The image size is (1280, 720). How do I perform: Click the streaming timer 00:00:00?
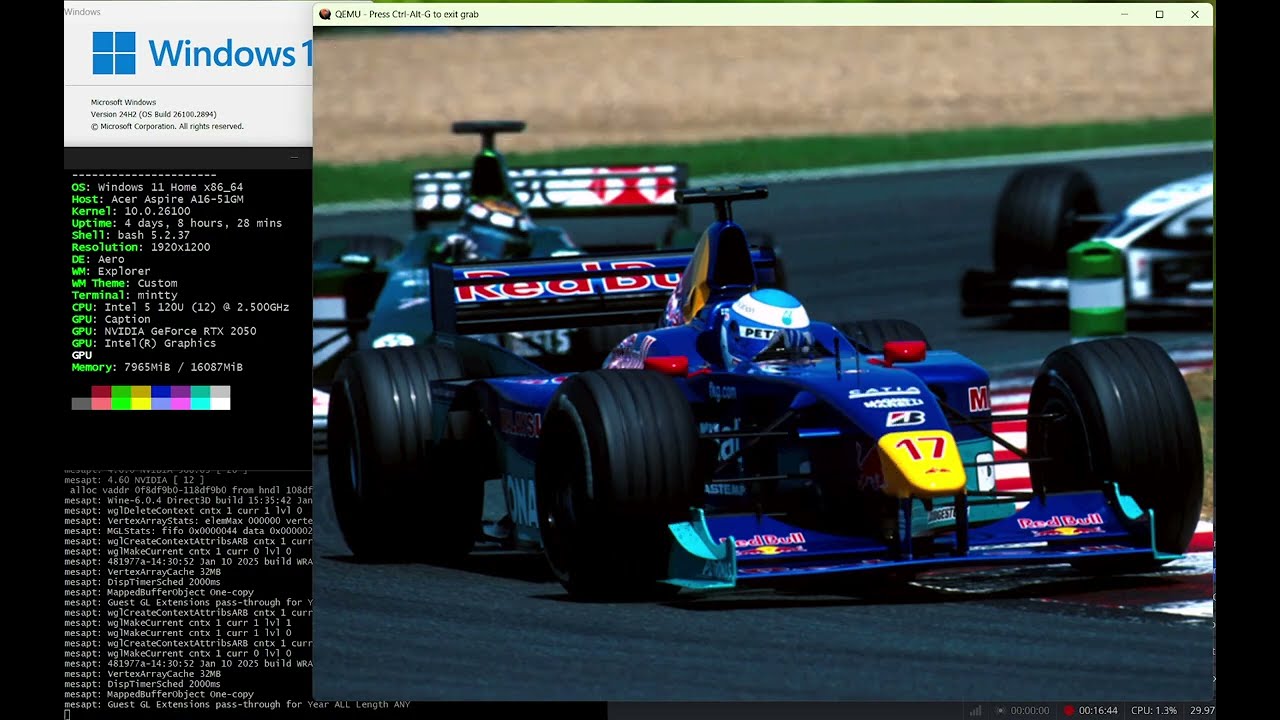click(1029, 710)
